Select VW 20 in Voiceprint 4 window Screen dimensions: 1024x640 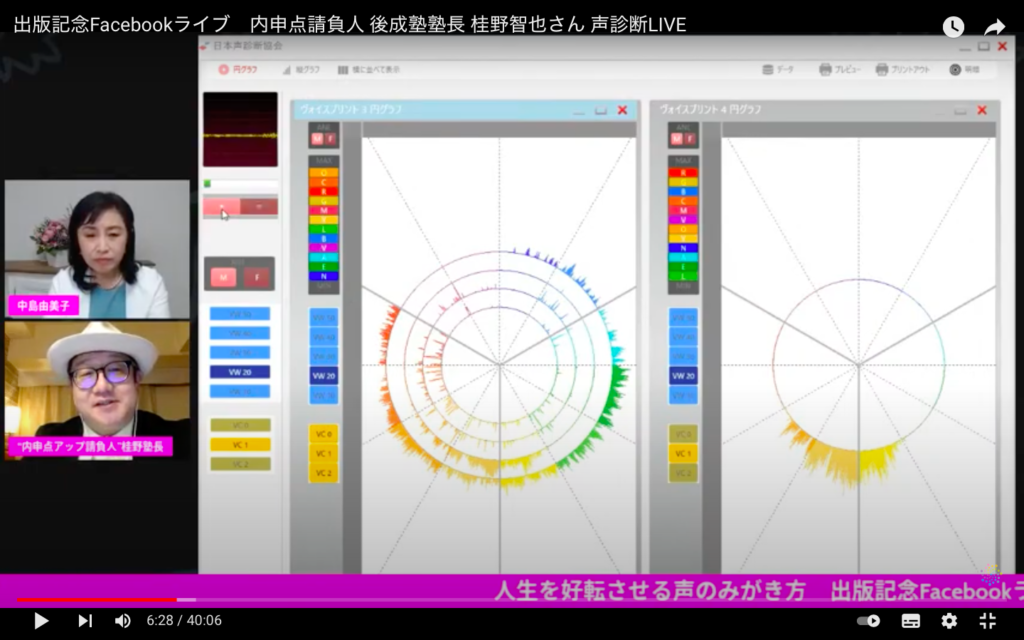coord(683,376)
